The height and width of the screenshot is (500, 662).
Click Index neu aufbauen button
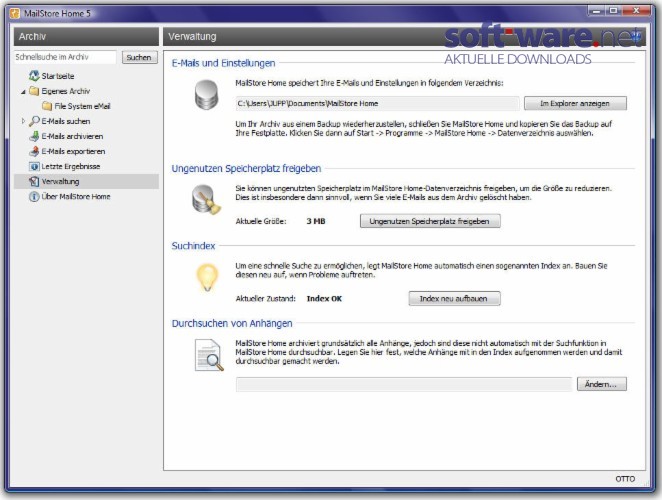coord(454,299)
